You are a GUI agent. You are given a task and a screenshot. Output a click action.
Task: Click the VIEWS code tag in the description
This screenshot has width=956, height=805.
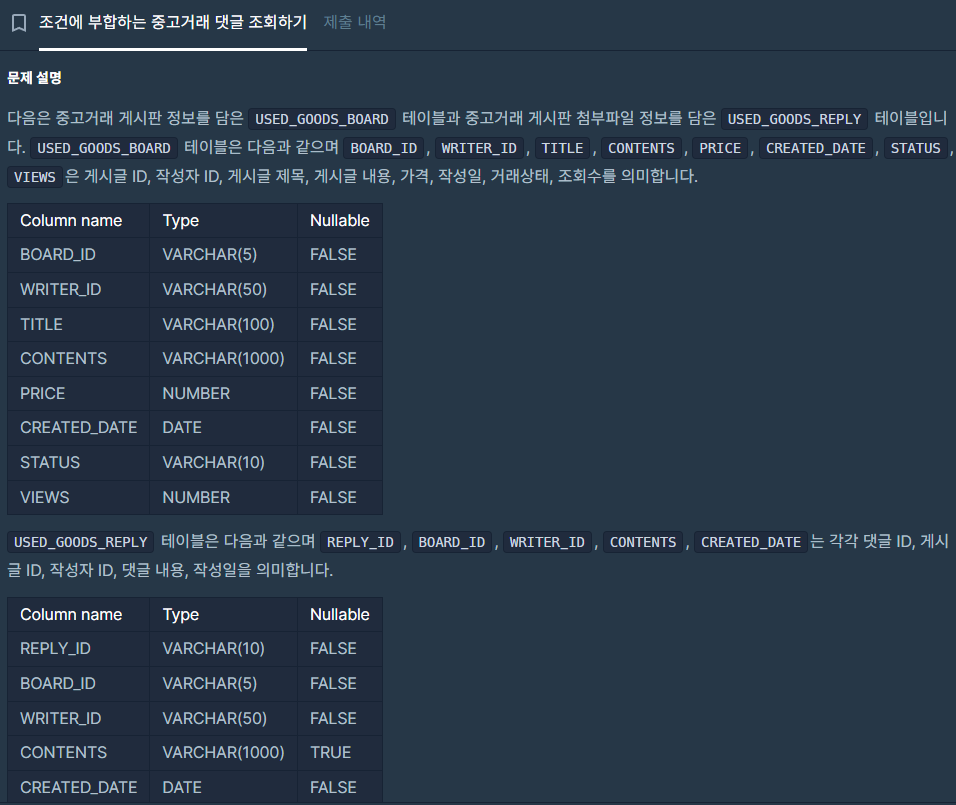click(35, 177)
